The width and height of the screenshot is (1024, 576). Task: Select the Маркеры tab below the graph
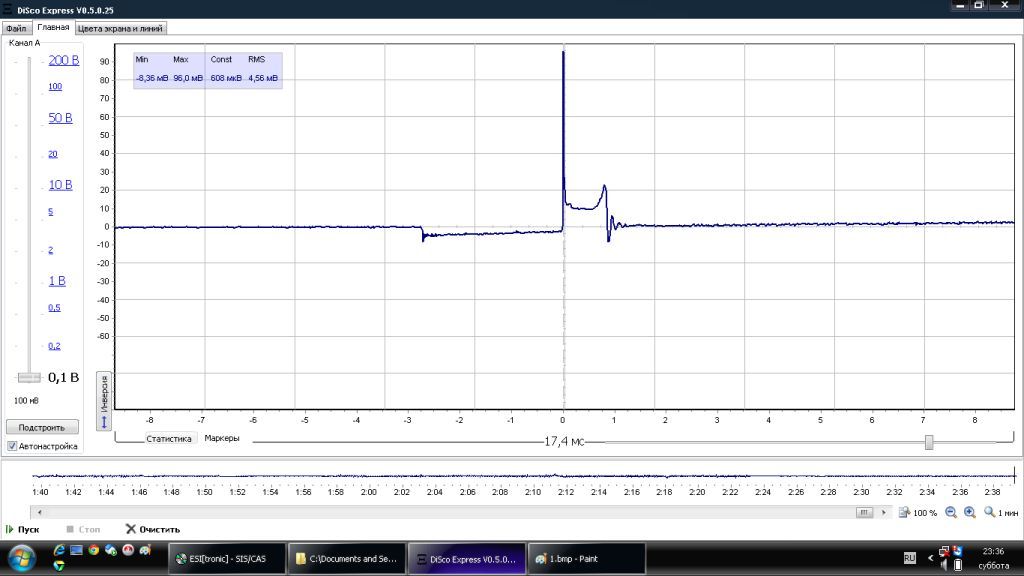222,438
